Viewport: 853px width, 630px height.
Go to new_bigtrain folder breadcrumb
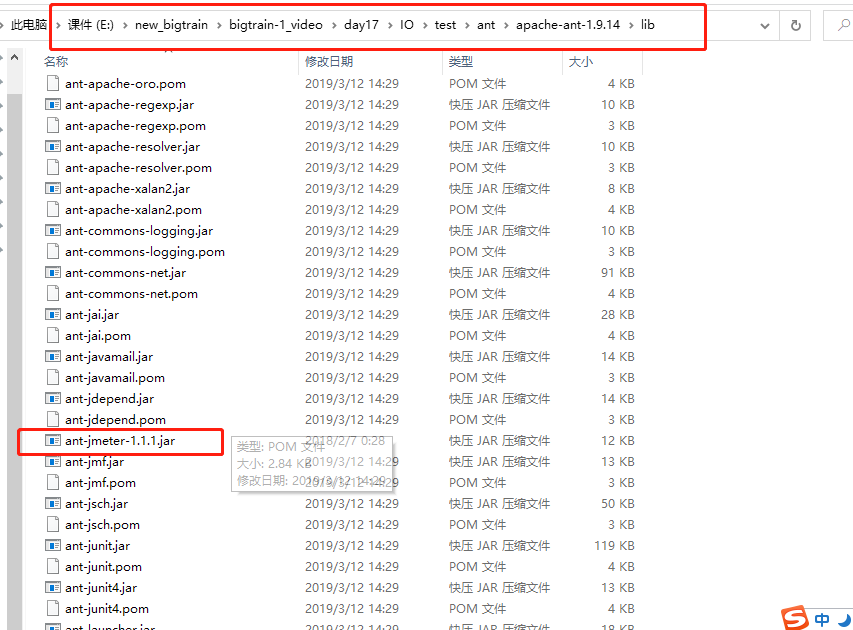point(171,25)
